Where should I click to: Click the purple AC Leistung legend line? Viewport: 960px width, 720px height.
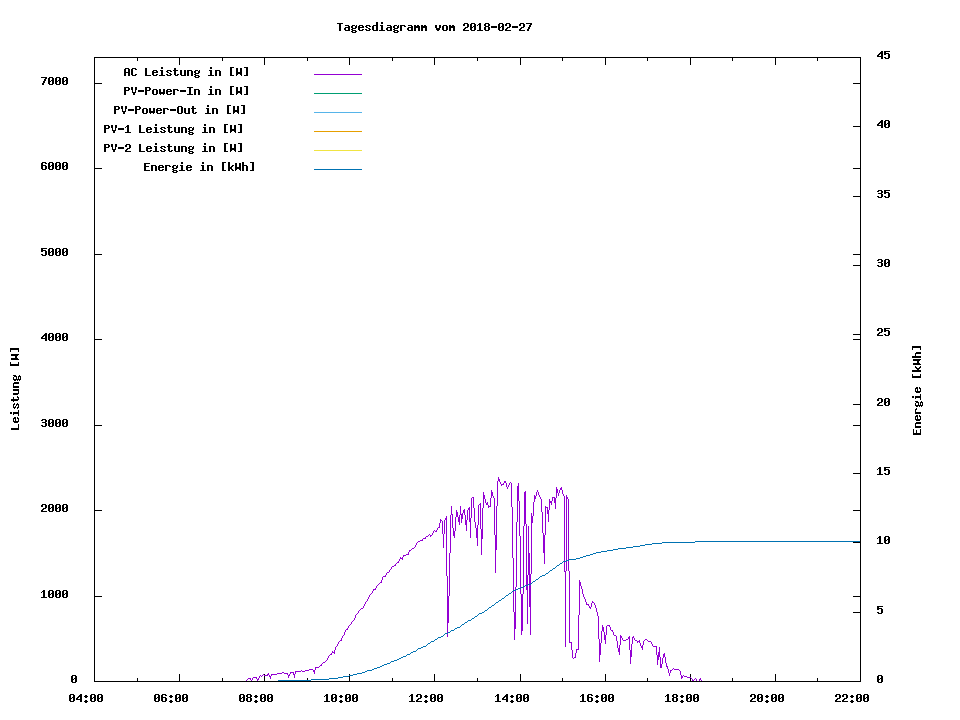click(x=337, y=74)
